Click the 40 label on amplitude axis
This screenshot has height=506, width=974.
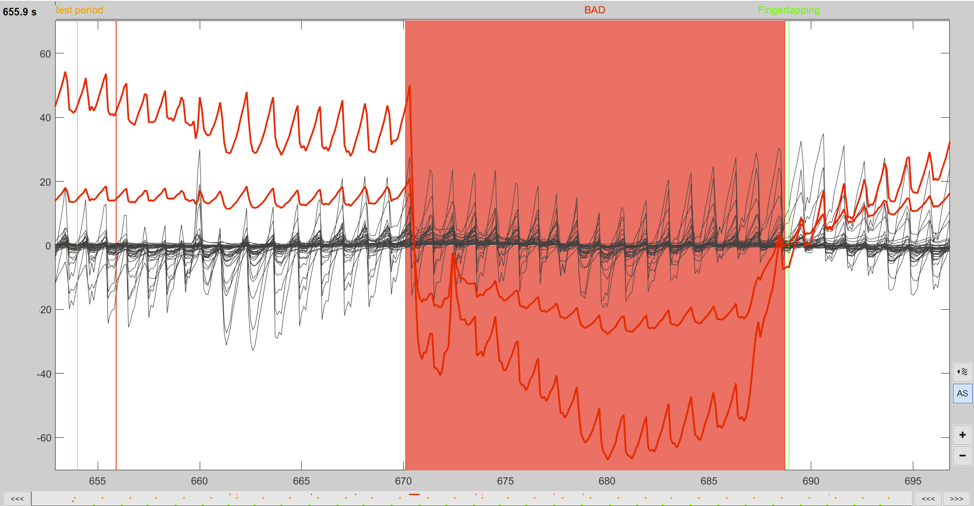pyautogui.click(x=45, y=118)
